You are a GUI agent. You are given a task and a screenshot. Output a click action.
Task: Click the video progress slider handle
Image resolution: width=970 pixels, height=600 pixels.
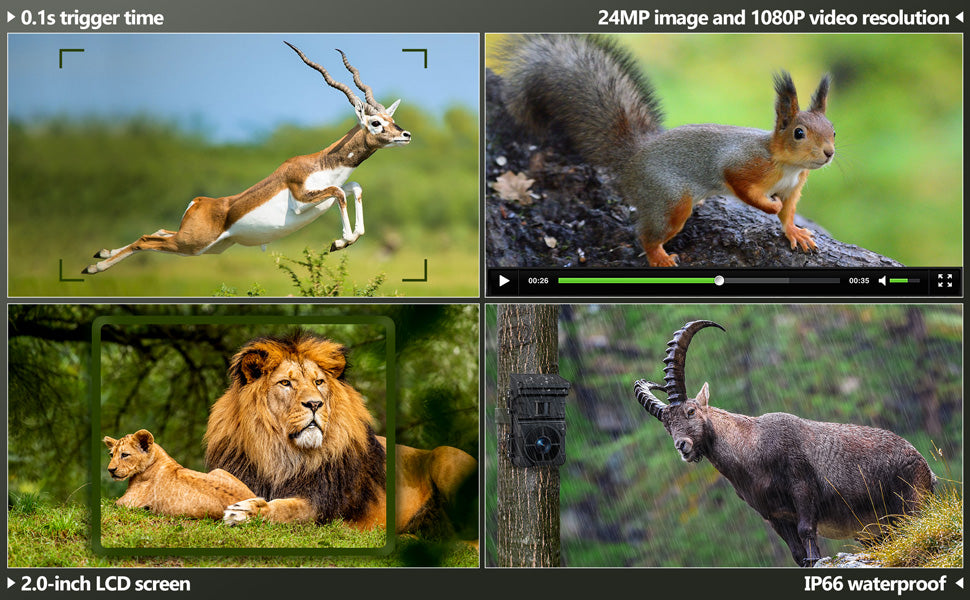719,281
